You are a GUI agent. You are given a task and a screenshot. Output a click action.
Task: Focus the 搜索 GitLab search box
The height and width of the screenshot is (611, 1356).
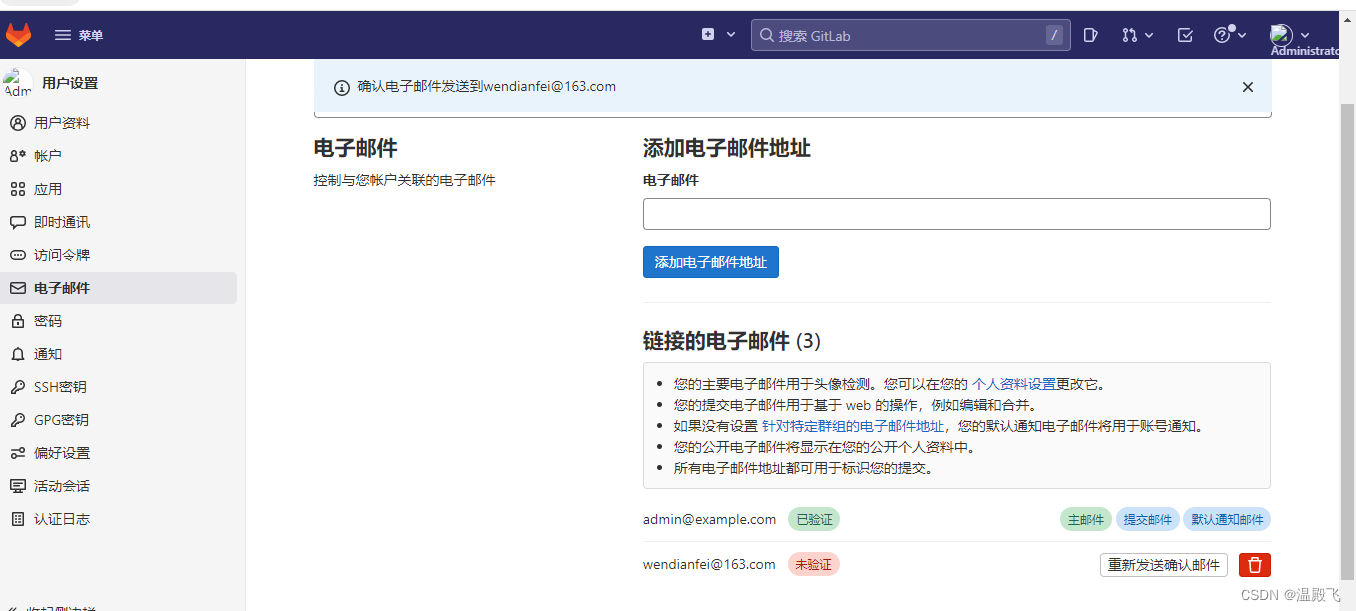point(910,35)
